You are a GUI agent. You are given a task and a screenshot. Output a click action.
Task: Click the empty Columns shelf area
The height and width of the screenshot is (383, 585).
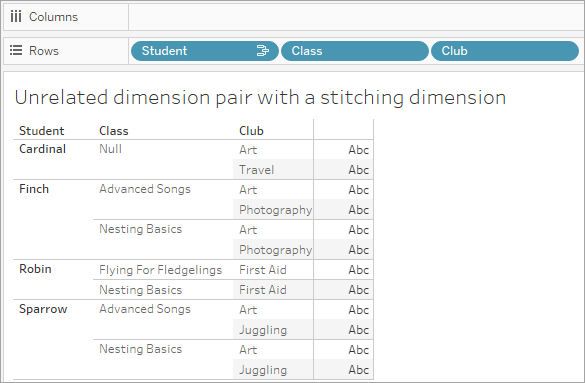coord(356,17)
